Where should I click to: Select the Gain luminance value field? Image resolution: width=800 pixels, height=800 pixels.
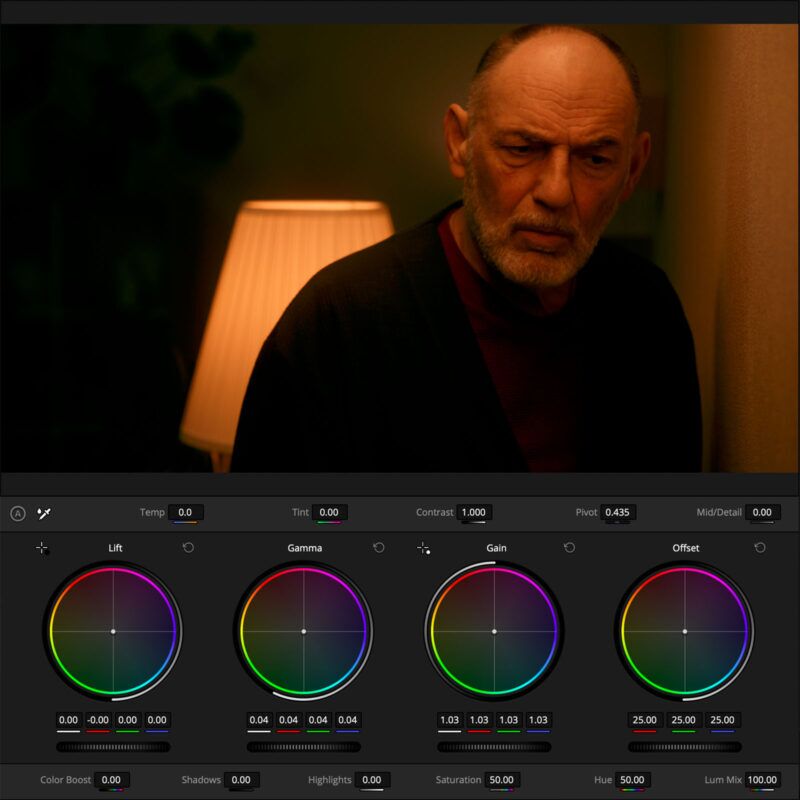[x=449, y=720]
